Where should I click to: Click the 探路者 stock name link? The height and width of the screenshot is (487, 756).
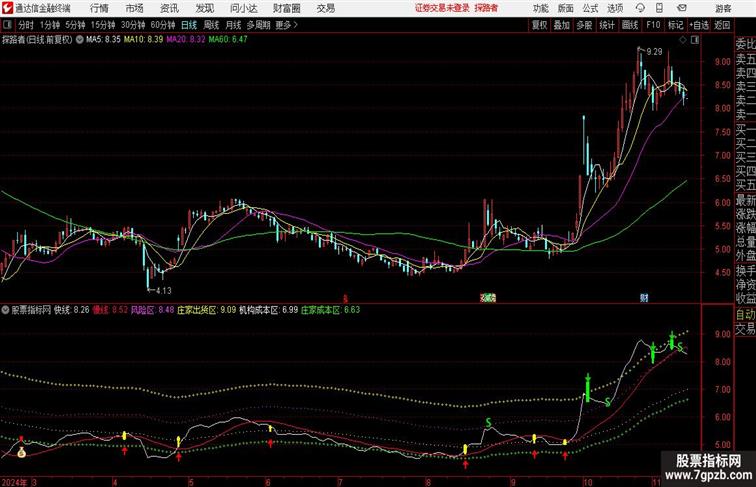coord(486,8)
